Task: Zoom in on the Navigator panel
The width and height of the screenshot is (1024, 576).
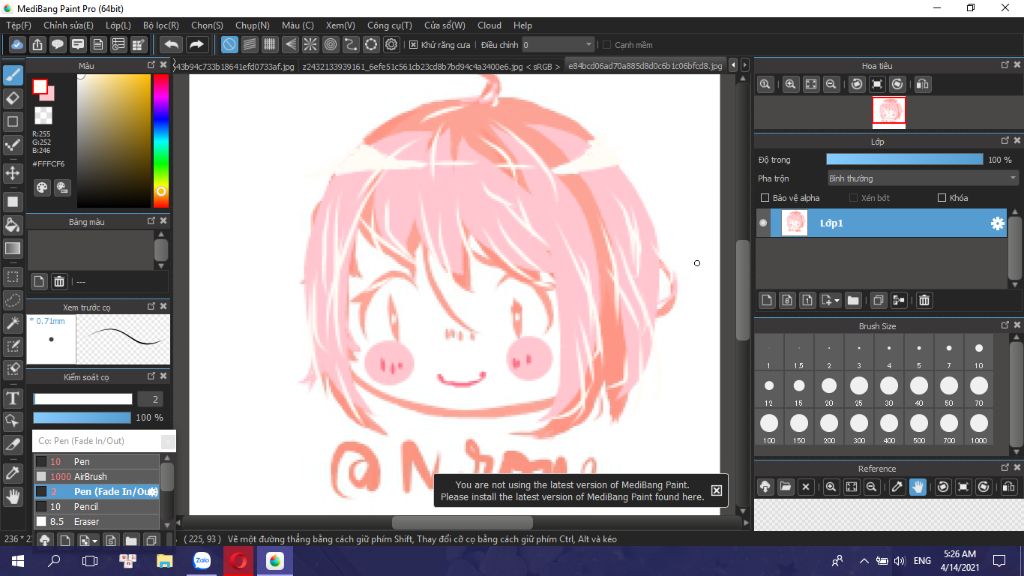Action: [790, 84]
